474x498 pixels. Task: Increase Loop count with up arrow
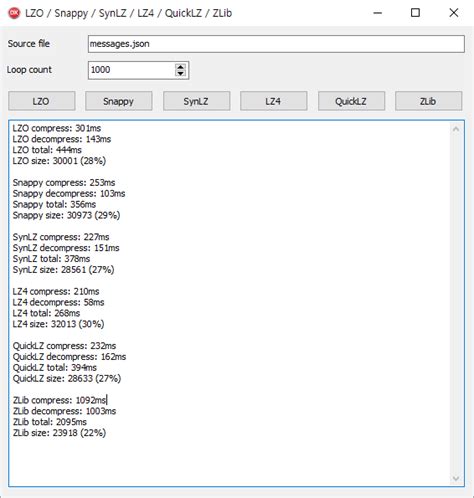tap(180, 67)
